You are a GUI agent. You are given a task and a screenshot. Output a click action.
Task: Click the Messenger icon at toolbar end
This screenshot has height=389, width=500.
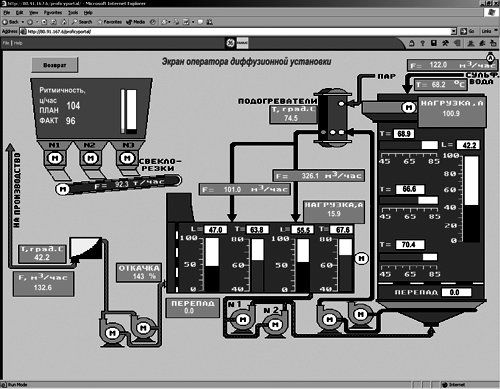point(210,22)
